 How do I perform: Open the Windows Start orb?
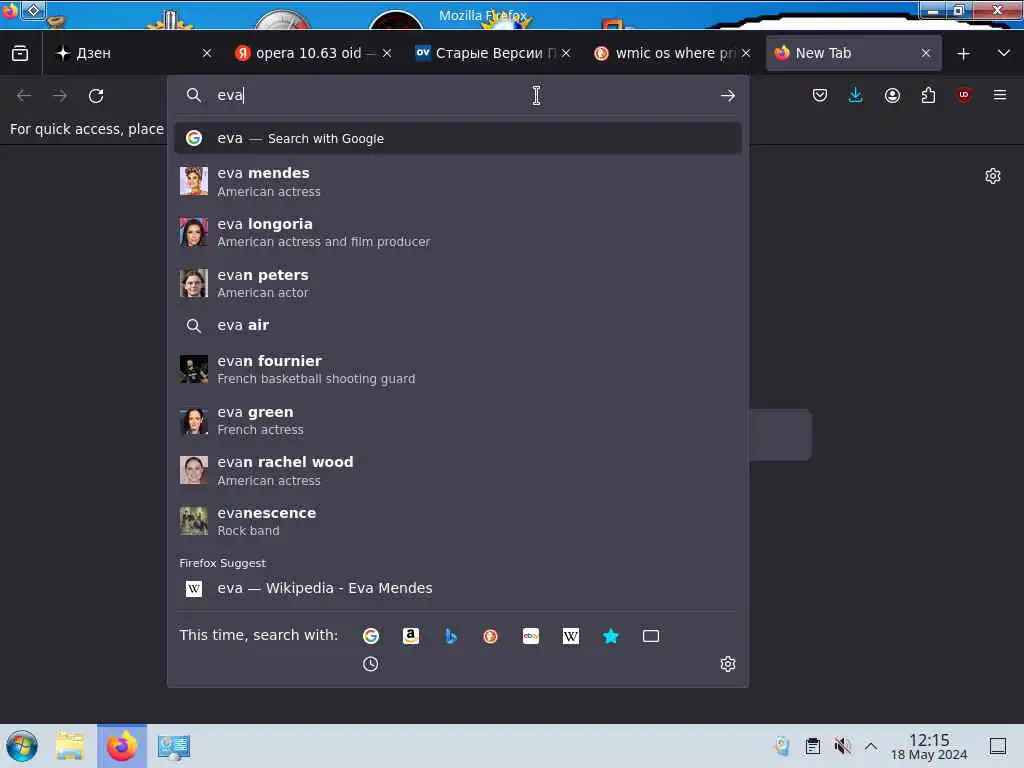tap(22, 746)
